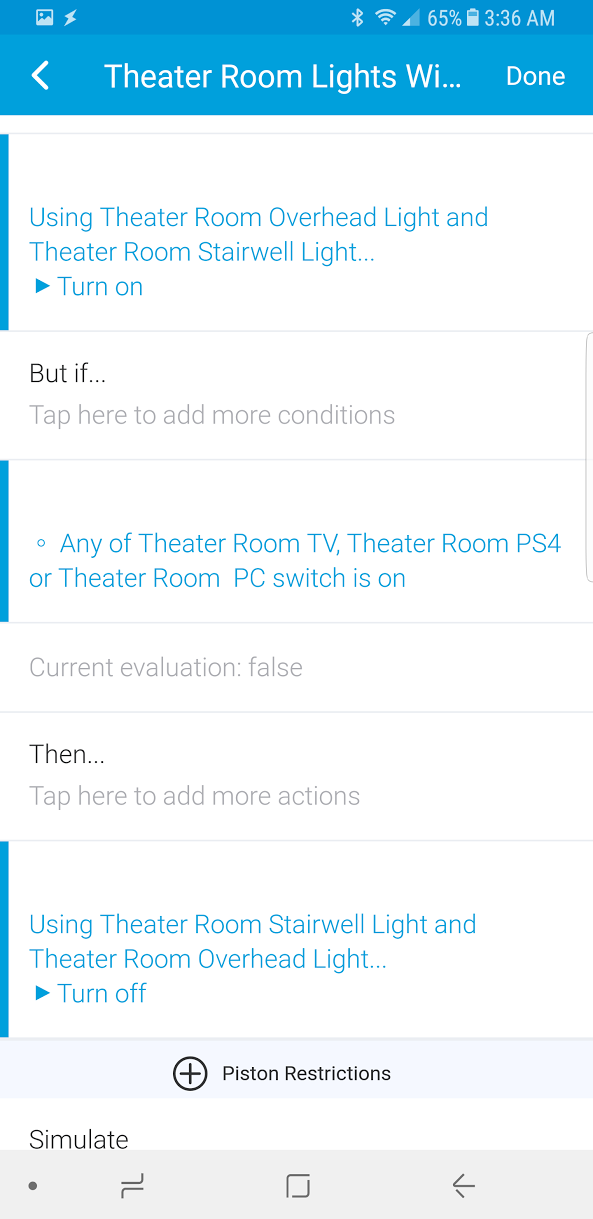593x1219 pixels.
Task: Select the bullet condition for Theater Room switches
Action: 296,561
